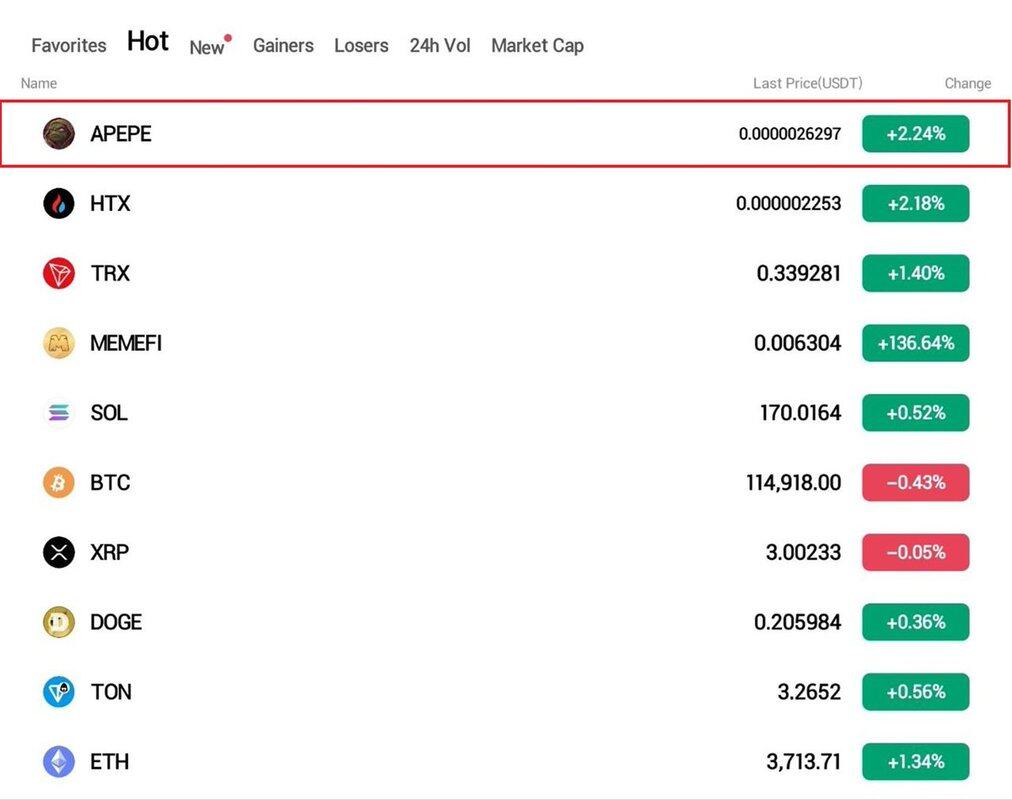Viewport: 1012px width, 800px height.
Task: Show the 24h Vol tab
Action: coord(440,45)
